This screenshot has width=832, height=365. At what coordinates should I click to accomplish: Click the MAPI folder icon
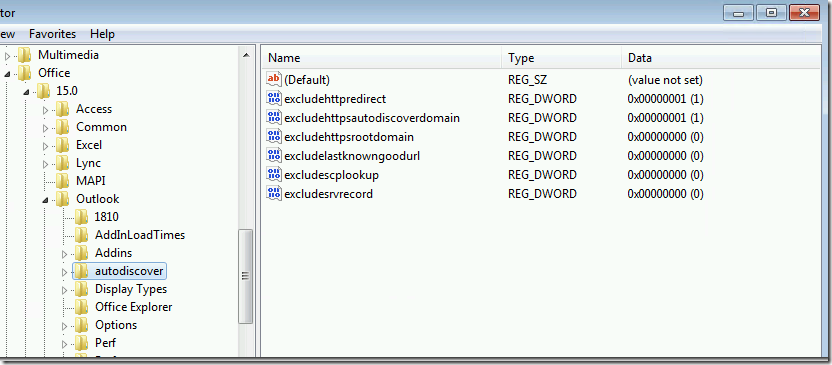63,181
